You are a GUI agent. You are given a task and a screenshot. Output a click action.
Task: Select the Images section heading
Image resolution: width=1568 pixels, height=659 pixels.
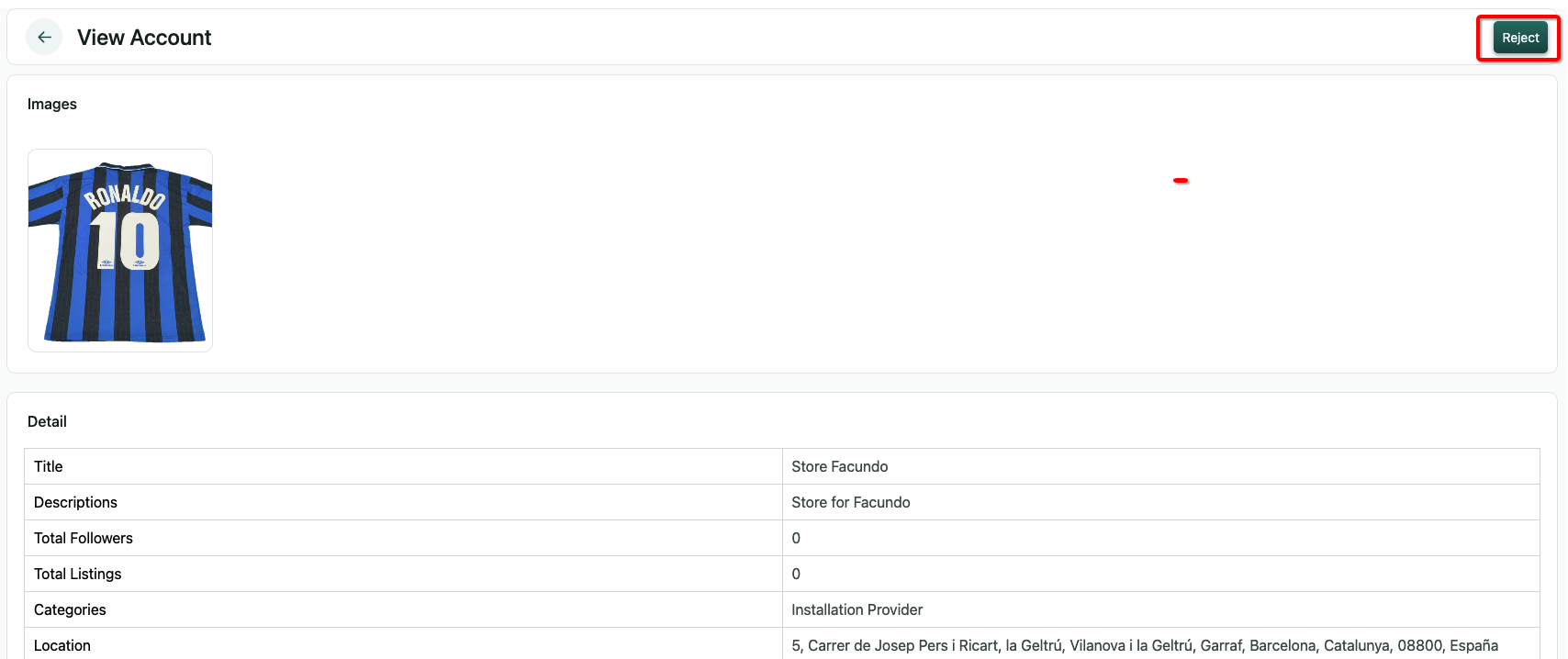click(52, 104)
